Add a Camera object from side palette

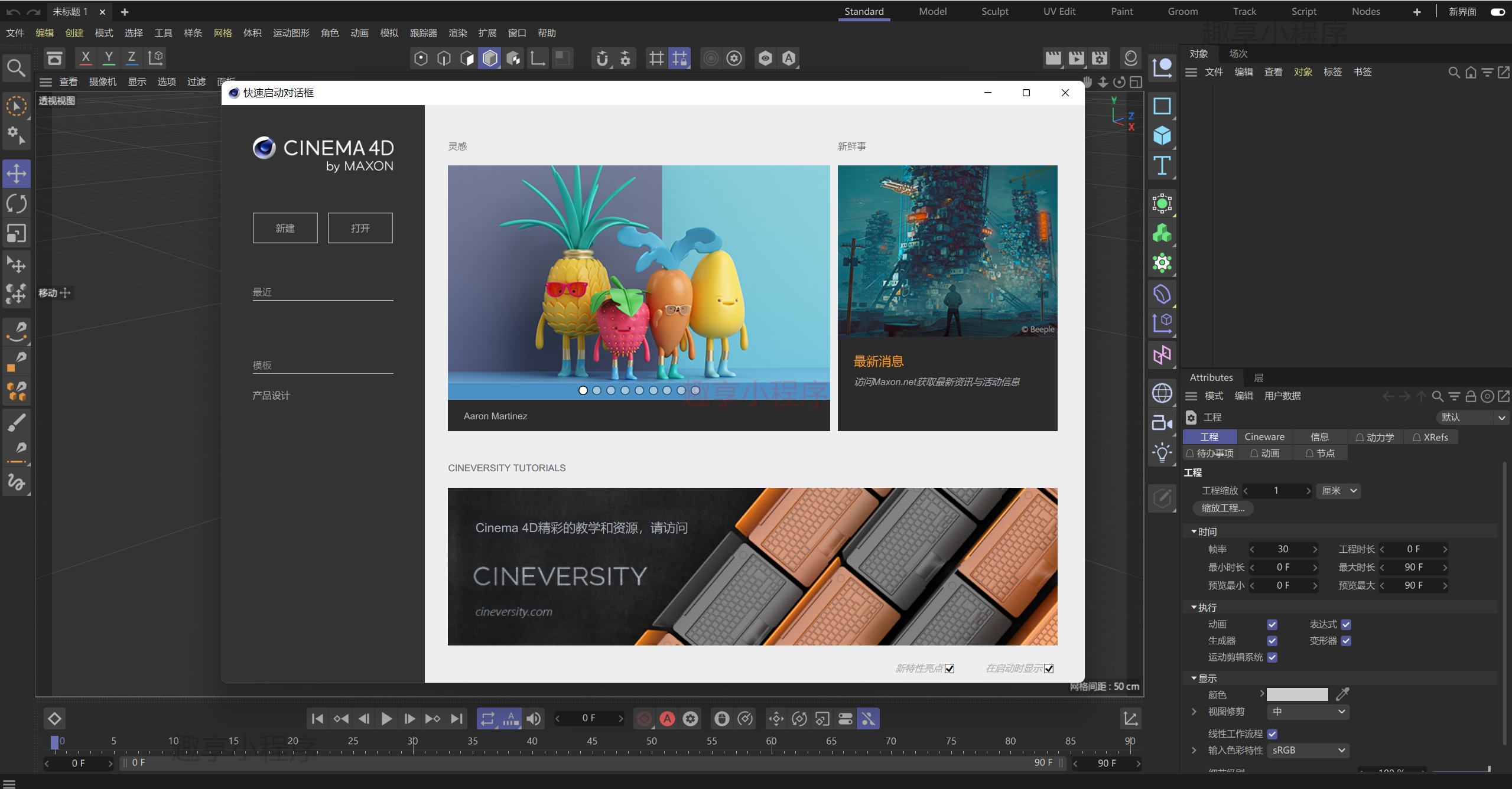1162,423
